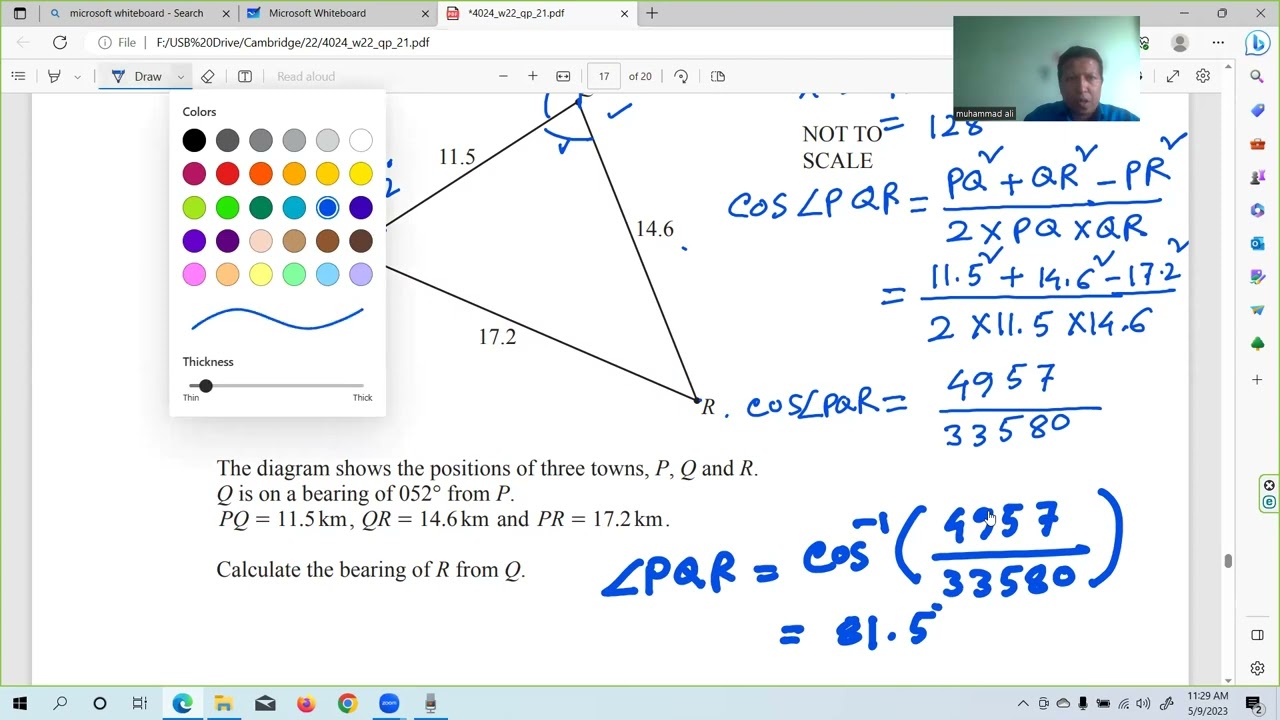1280x720 pixels.
Task: Open sidebar Games chess icon
Action: [x=1257, y=177]
